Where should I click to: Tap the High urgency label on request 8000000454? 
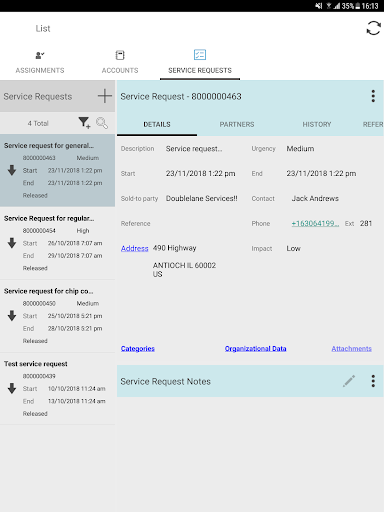click(x=83, y=231)
